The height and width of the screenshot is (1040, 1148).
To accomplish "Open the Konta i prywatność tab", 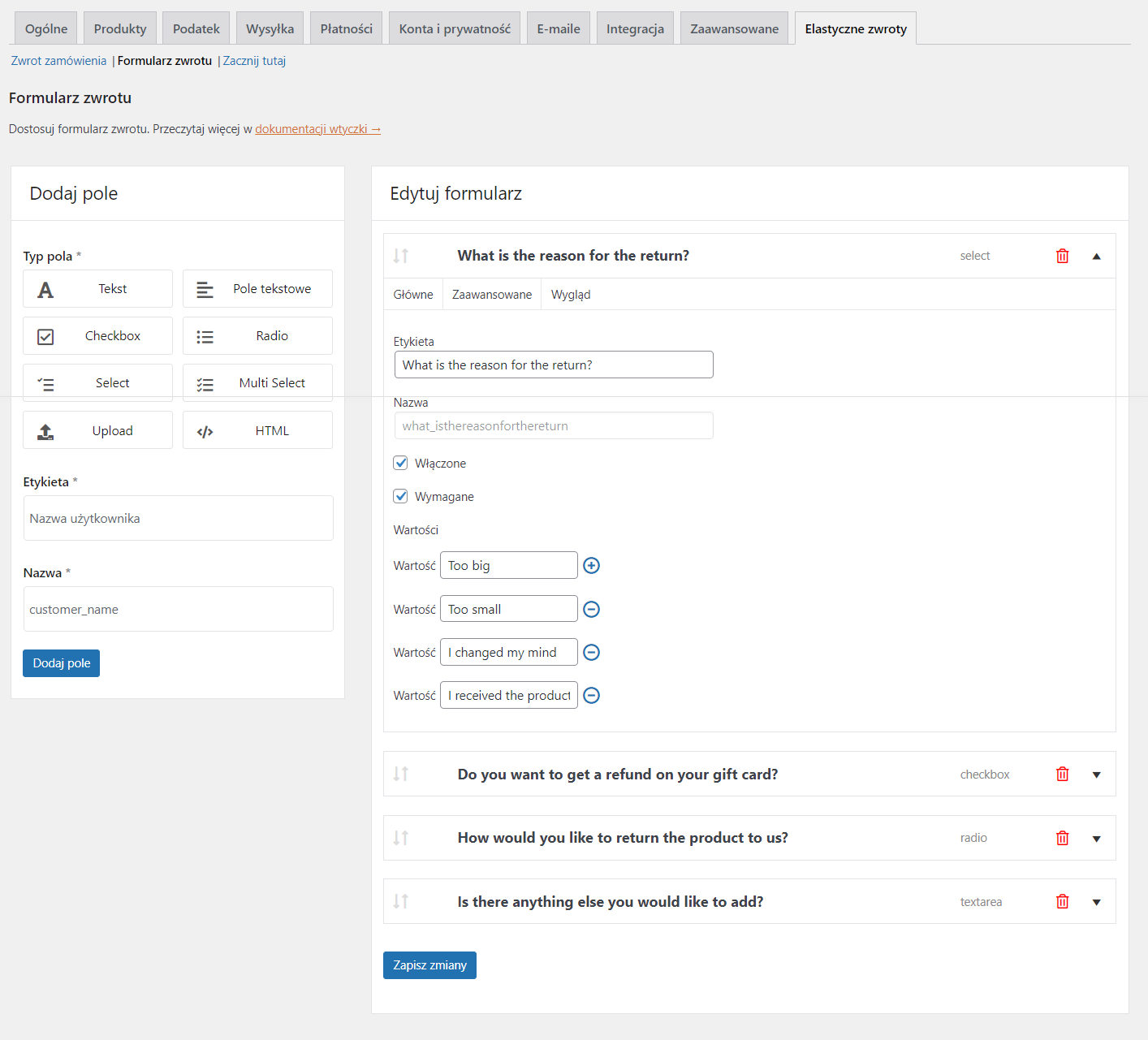I will click(x=455, y=28).
